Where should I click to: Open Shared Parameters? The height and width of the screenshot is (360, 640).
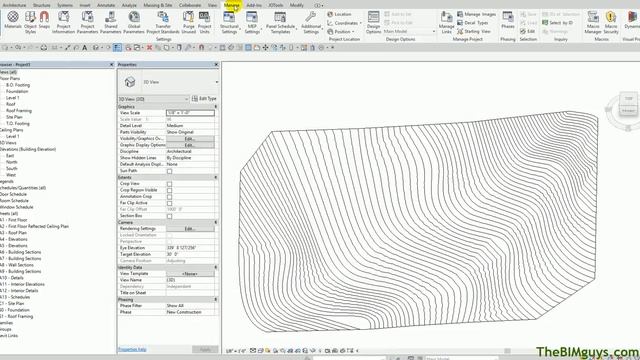click(x=111, y=22)
